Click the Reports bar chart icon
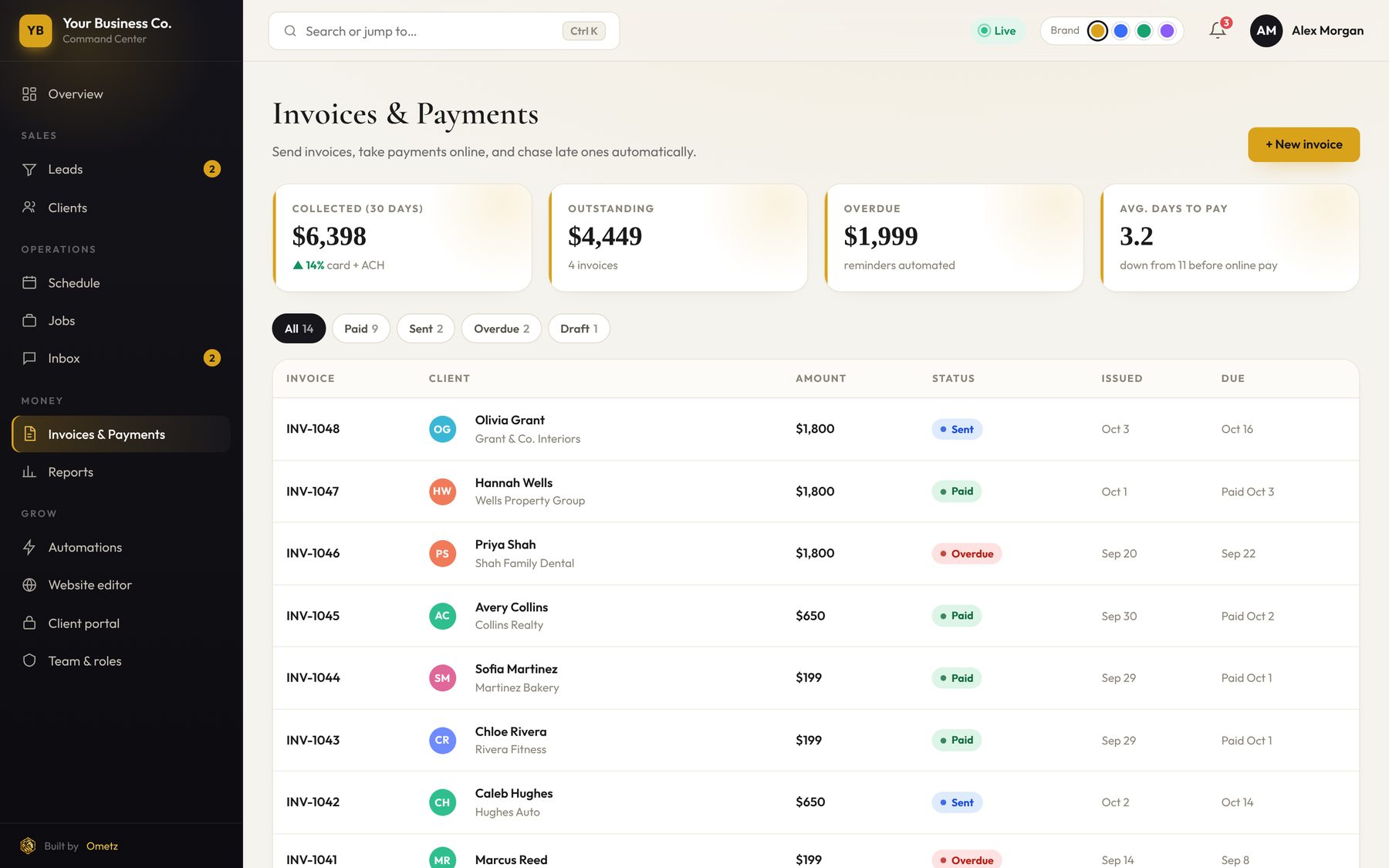Image resolution: width=1389 pixels, height=868 pixels. pyautogui.click(x=29, y=471)
